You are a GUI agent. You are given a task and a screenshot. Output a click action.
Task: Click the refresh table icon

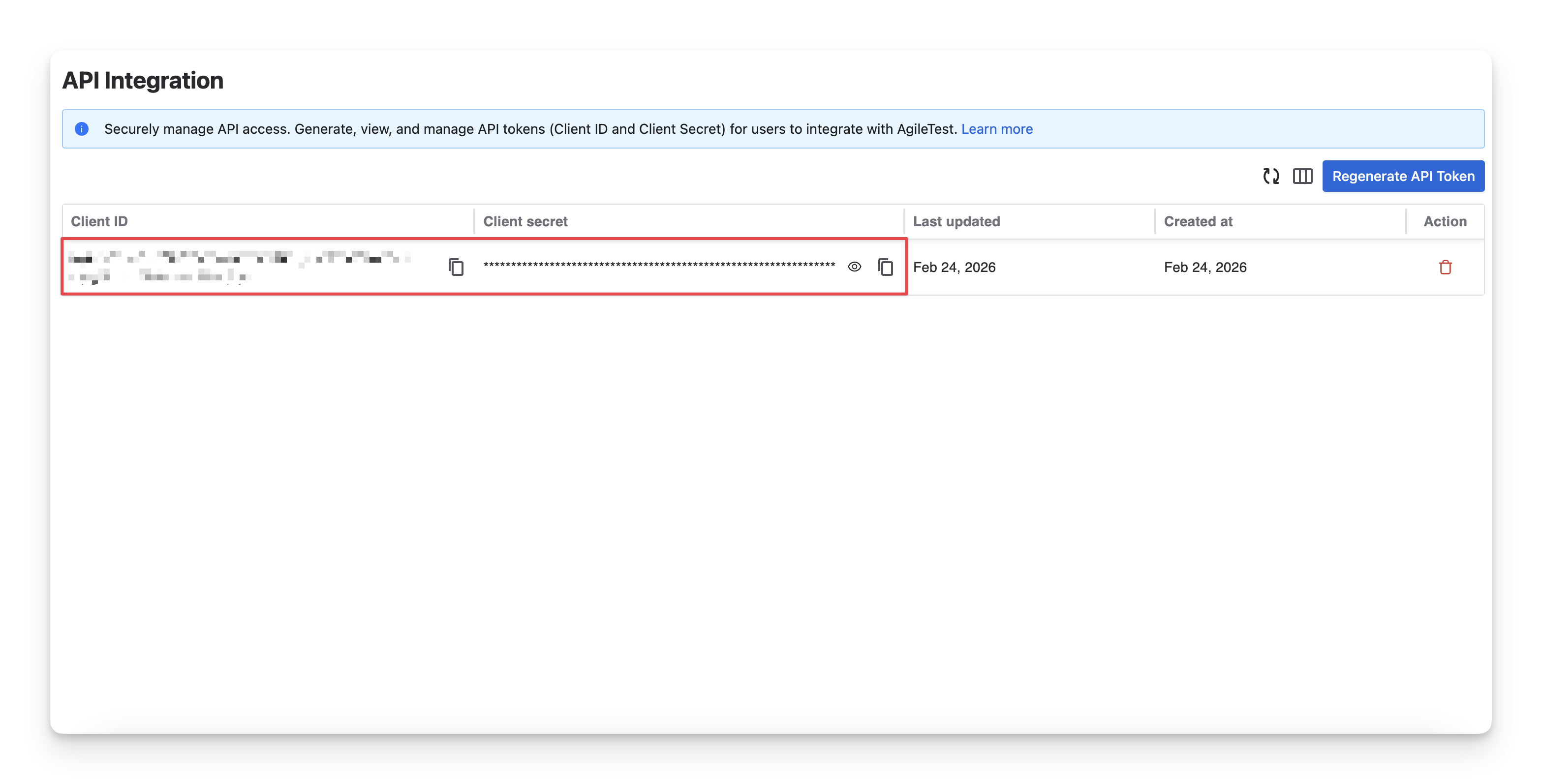coord(1271,176)
